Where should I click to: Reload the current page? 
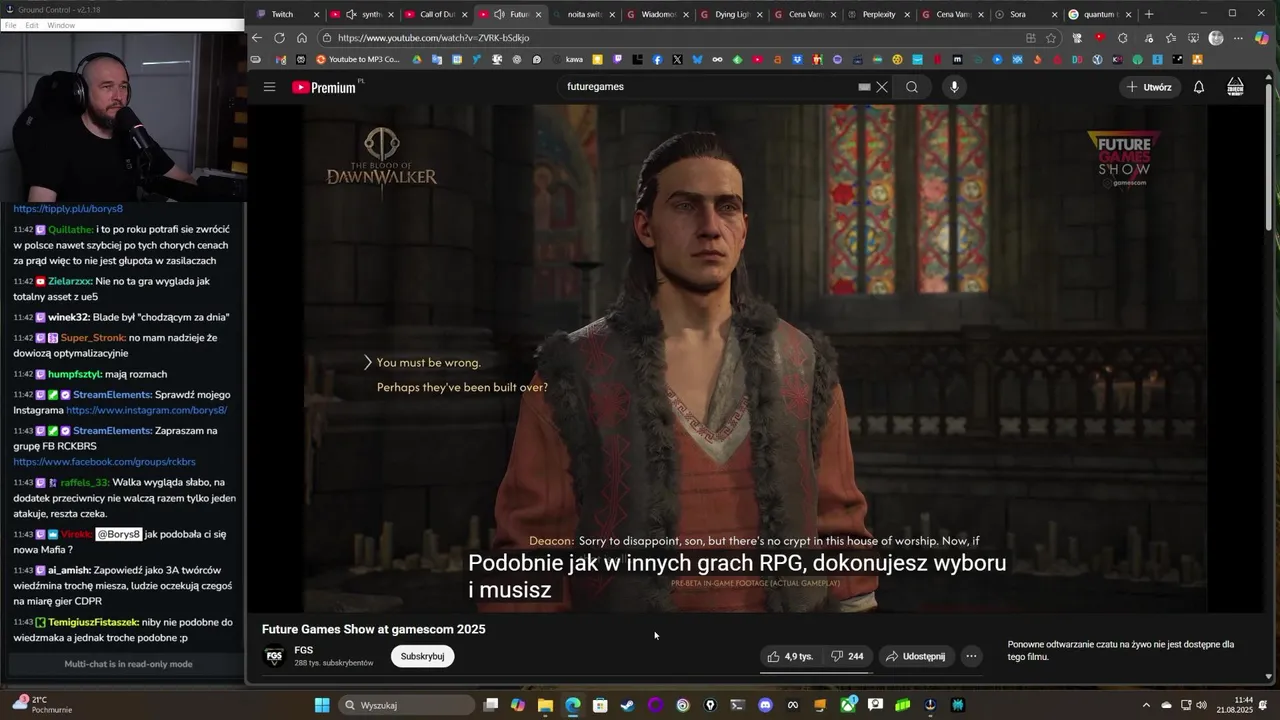pyautogui.click(x=279, y=38)
